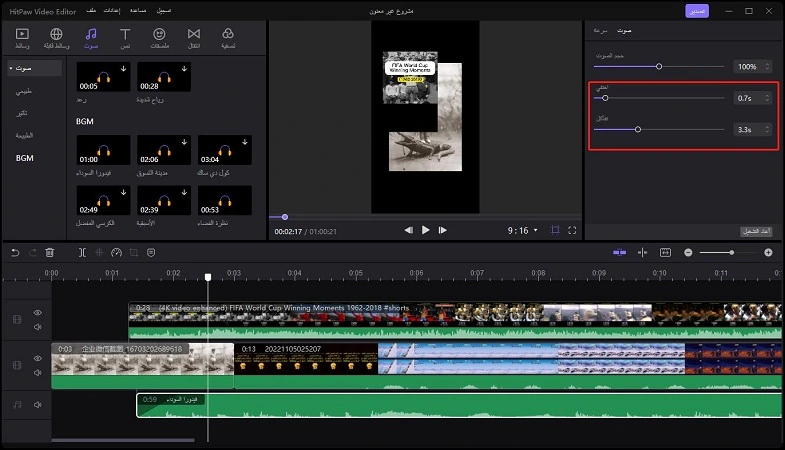Select the 00:53 BGM audio thumbnail

click(225, 200)
